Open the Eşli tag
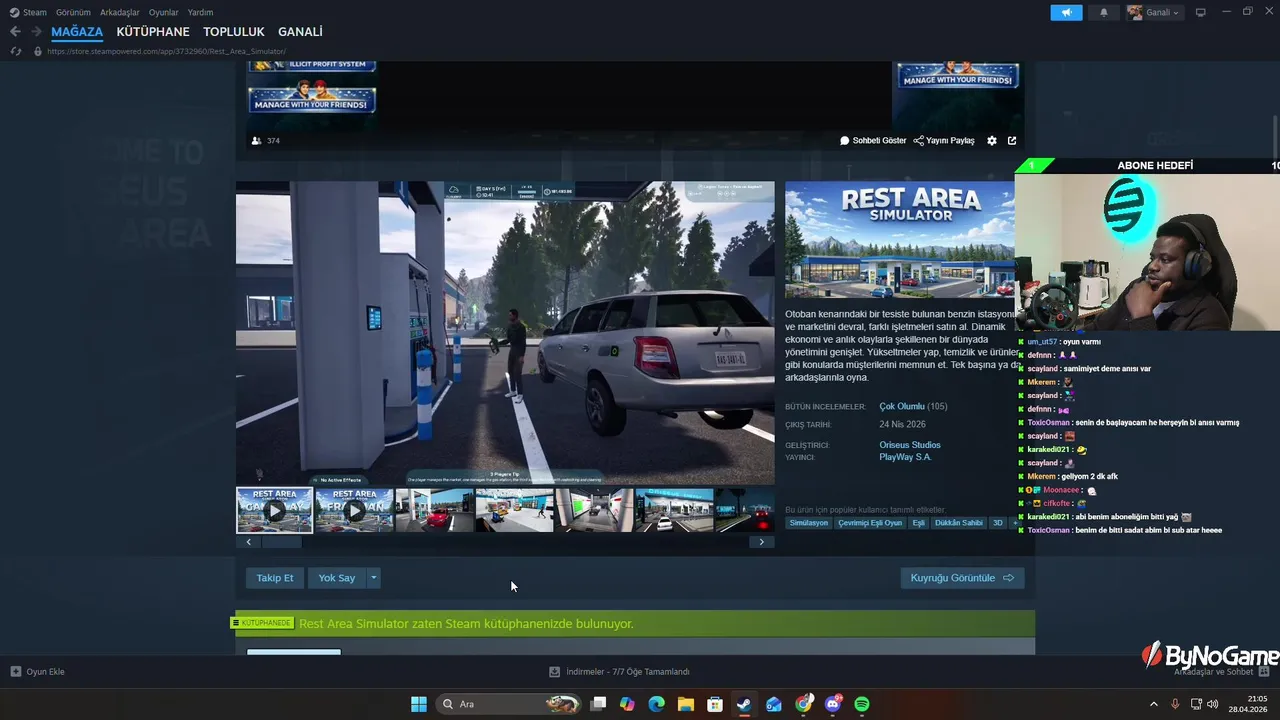This screenshot has width=1280, height=720. click(x=918, y=523)
